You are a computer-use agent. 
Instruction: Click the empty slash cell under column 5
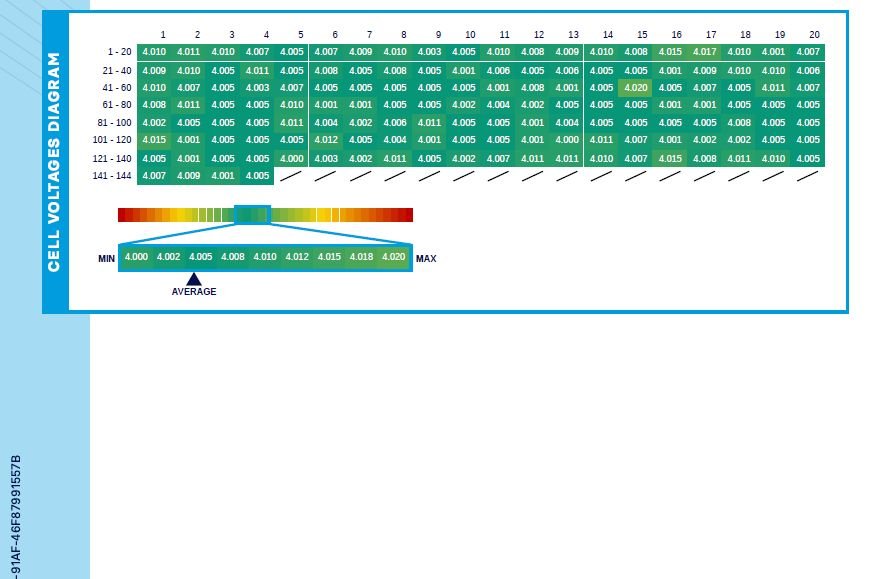(x=291, y=176)
